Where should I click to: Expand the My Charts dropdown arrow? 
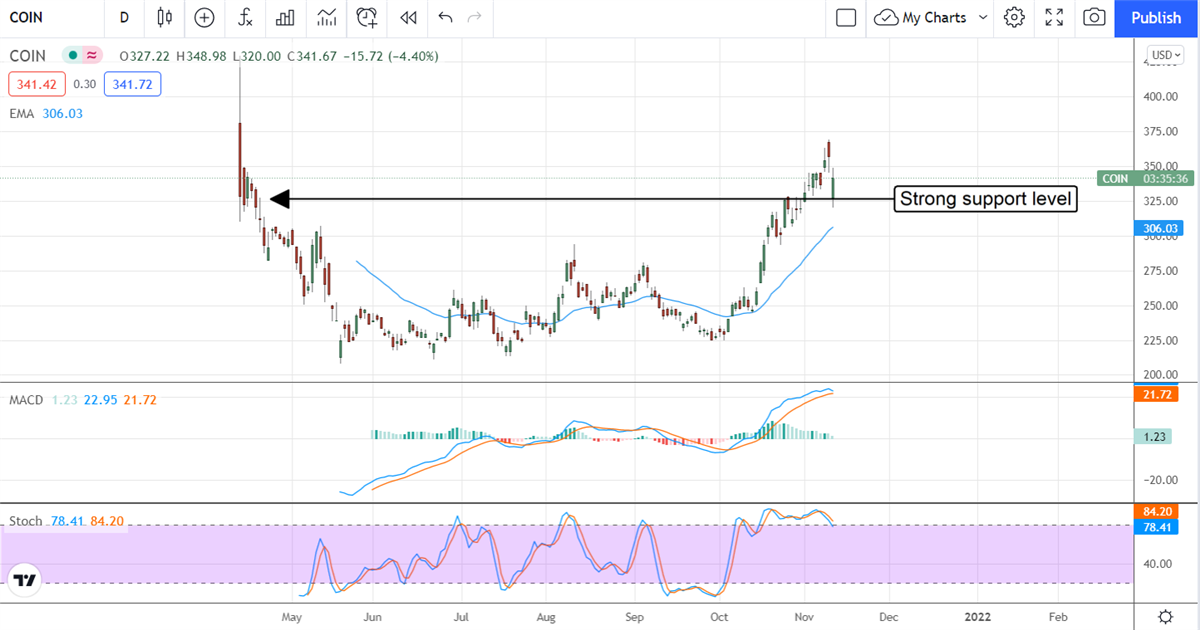(x=982, y=18)
